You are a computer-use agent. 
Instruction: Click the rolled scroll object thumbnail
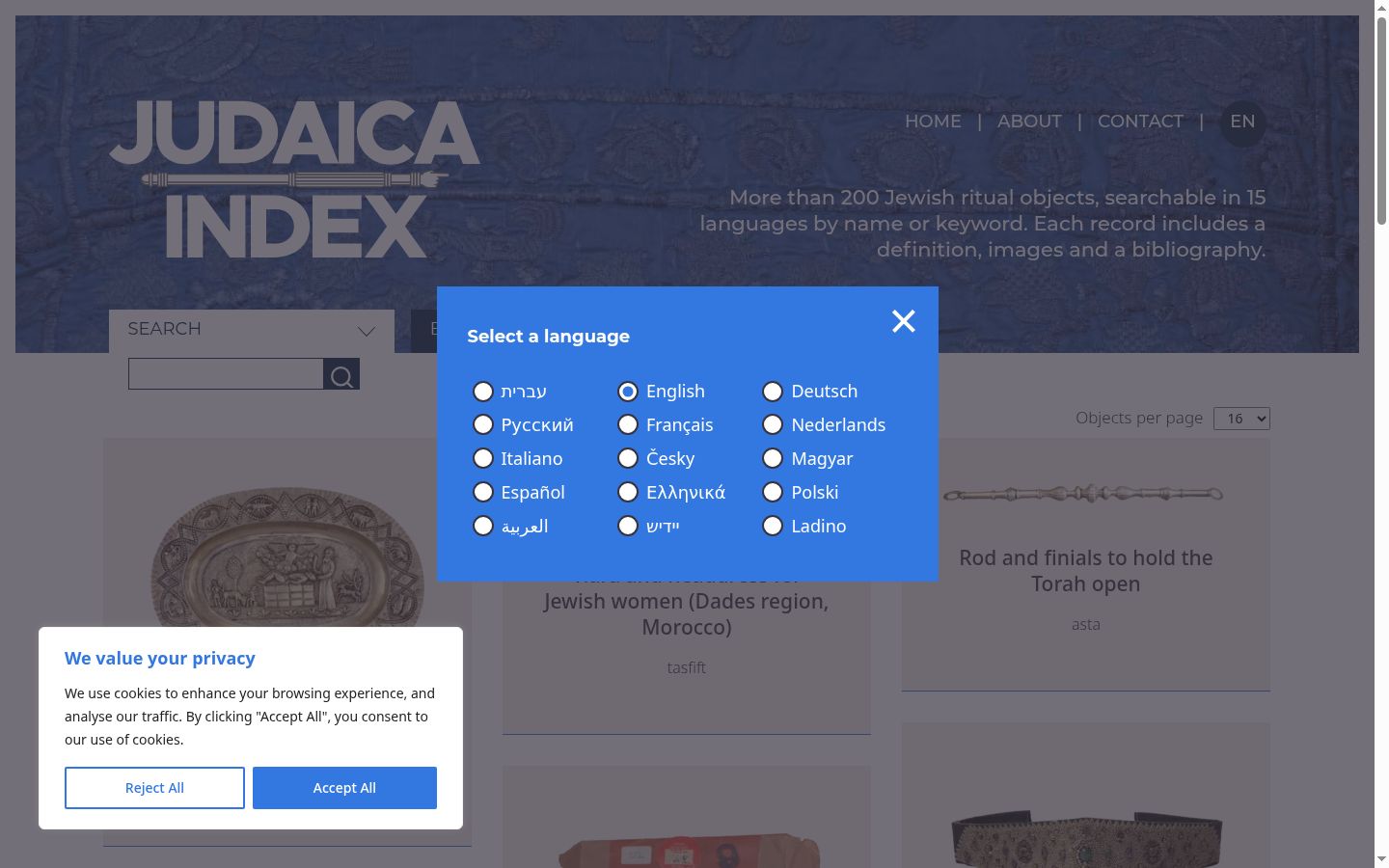pyautogui.click(x=689, y=849)
